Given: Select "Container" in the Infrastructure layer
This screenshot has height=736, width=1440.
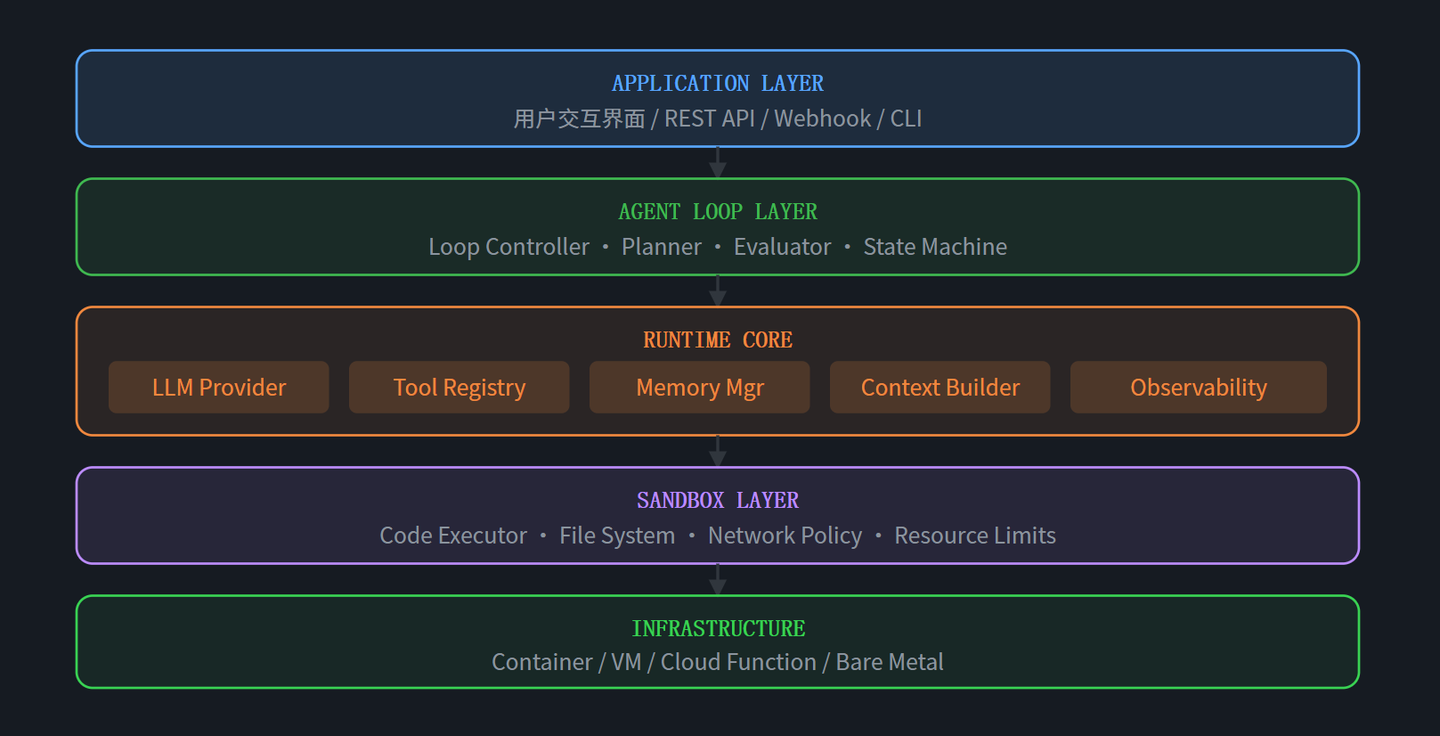Looking at the screenshot, I should 542,662.
